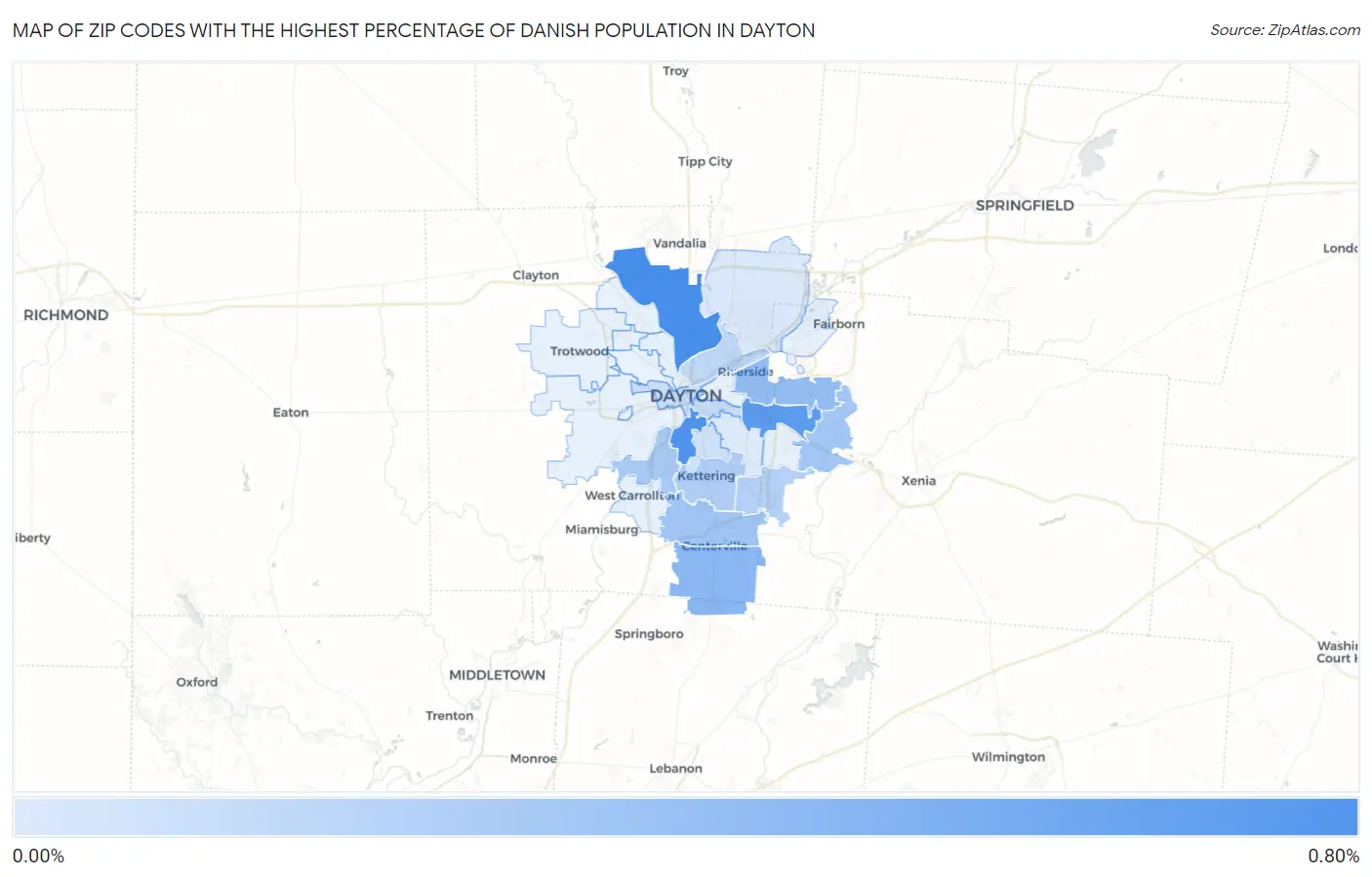Click the DAYTON city label

click(x=686, y=396)
